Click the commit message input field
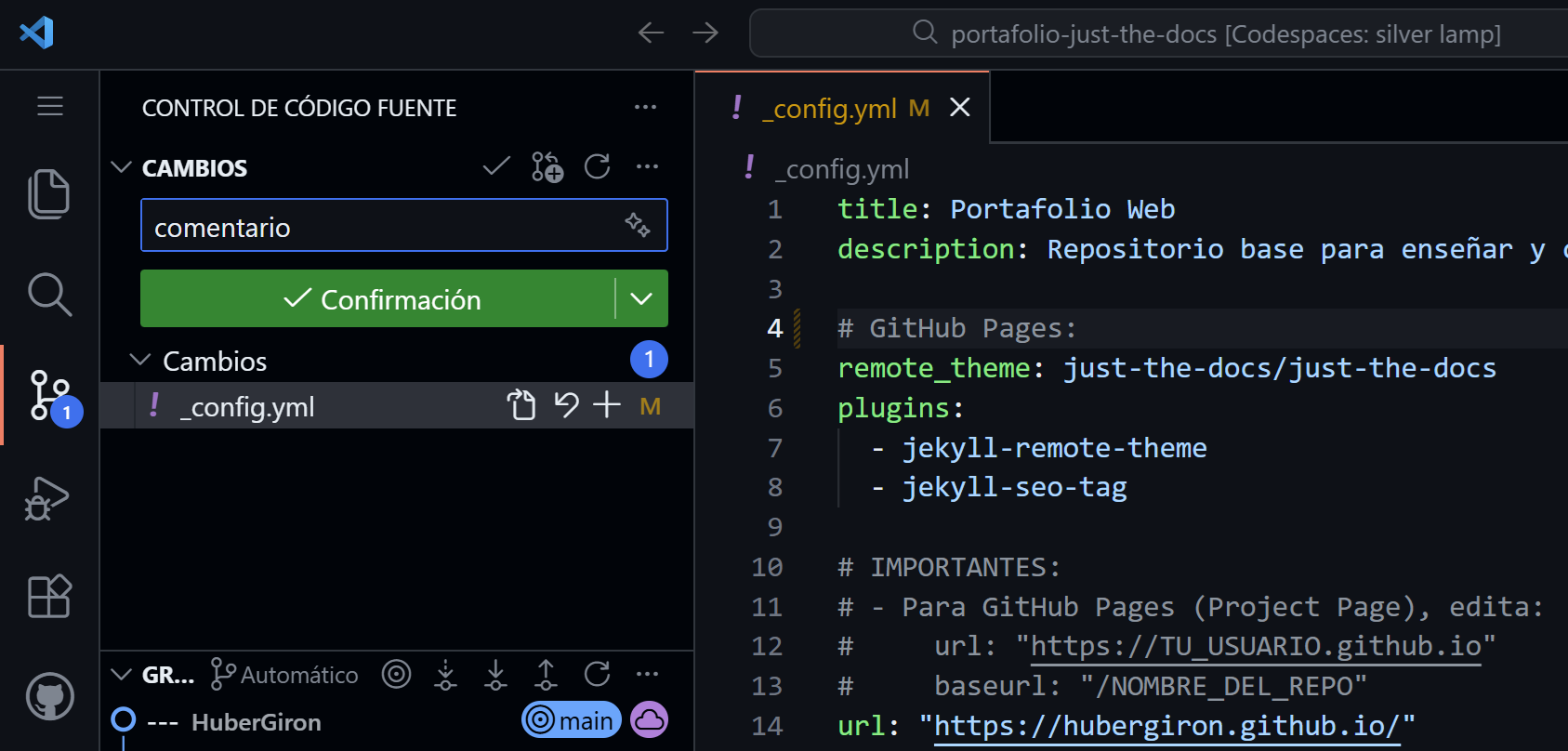 (404, 225)
